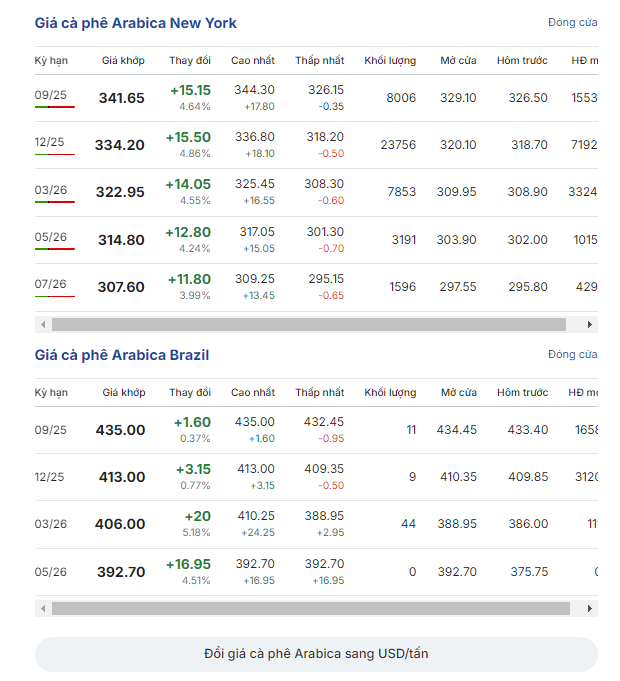
Task: Click Brazil volume value 44
Action: pos(409,524)
